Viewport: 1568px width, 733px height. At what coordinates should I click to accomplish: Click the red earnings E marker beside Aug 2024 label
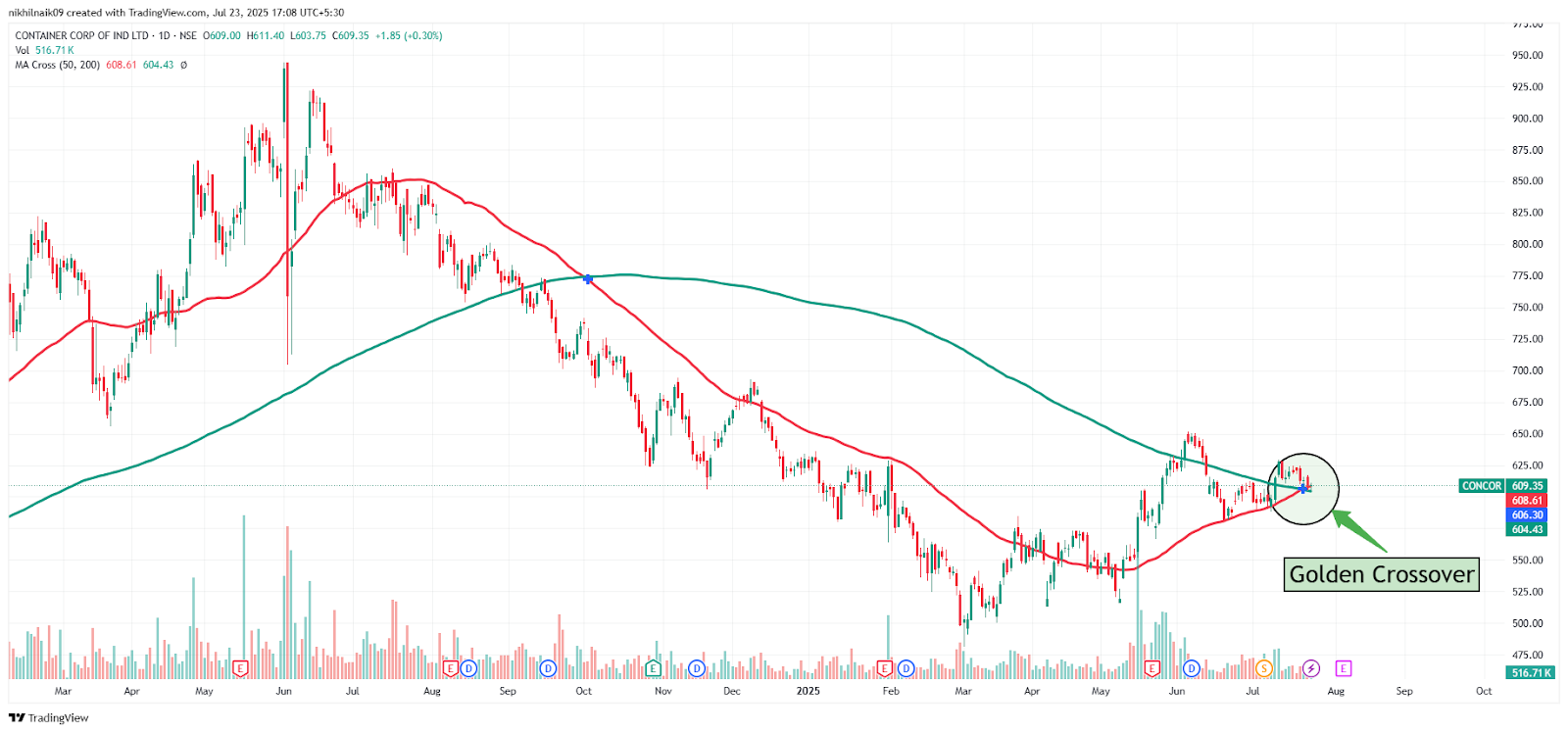[x=451, y=668]
